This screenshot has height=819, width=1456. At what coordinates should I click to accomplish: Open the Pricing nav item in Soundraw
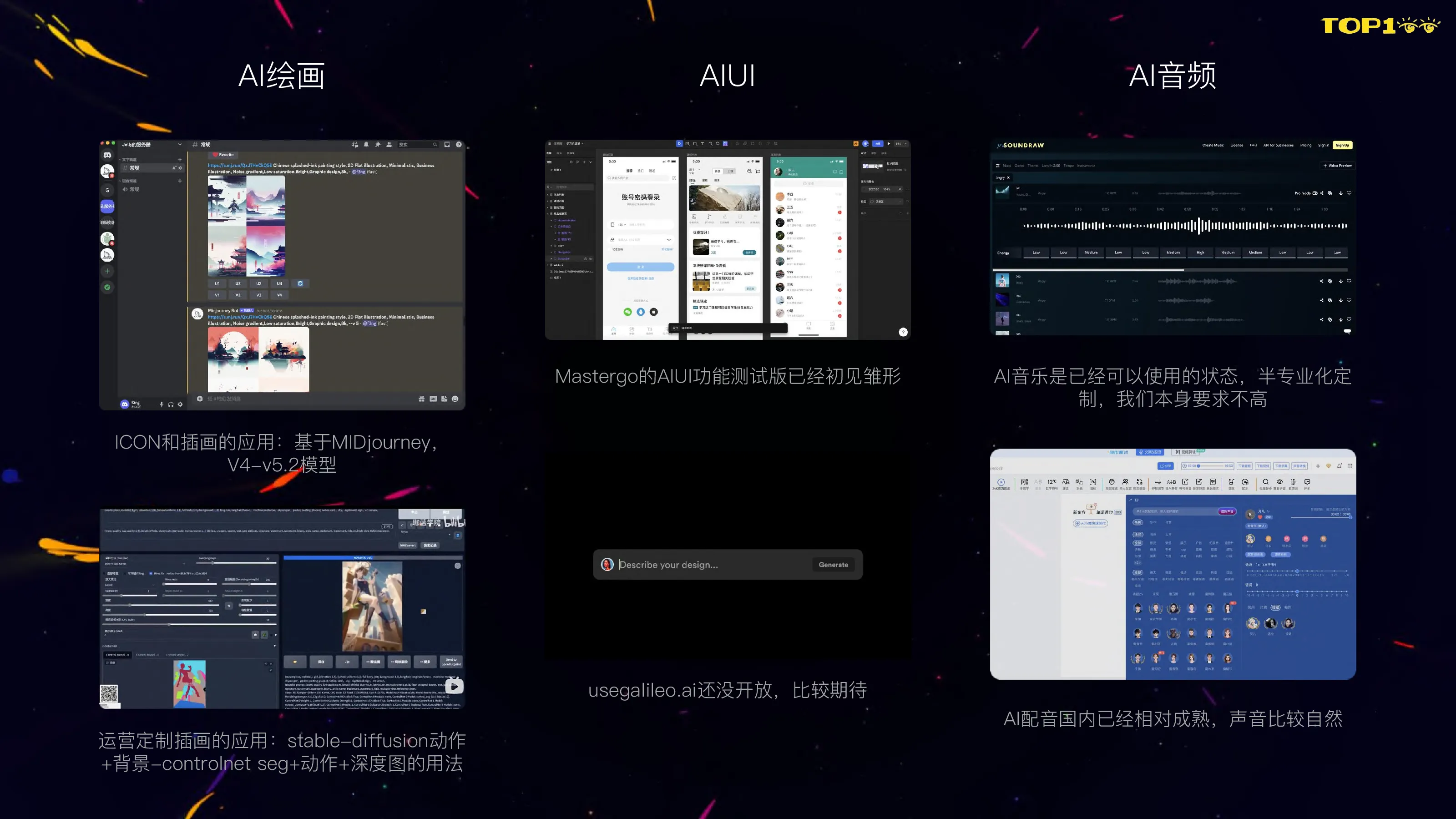tap(1306, 145)
